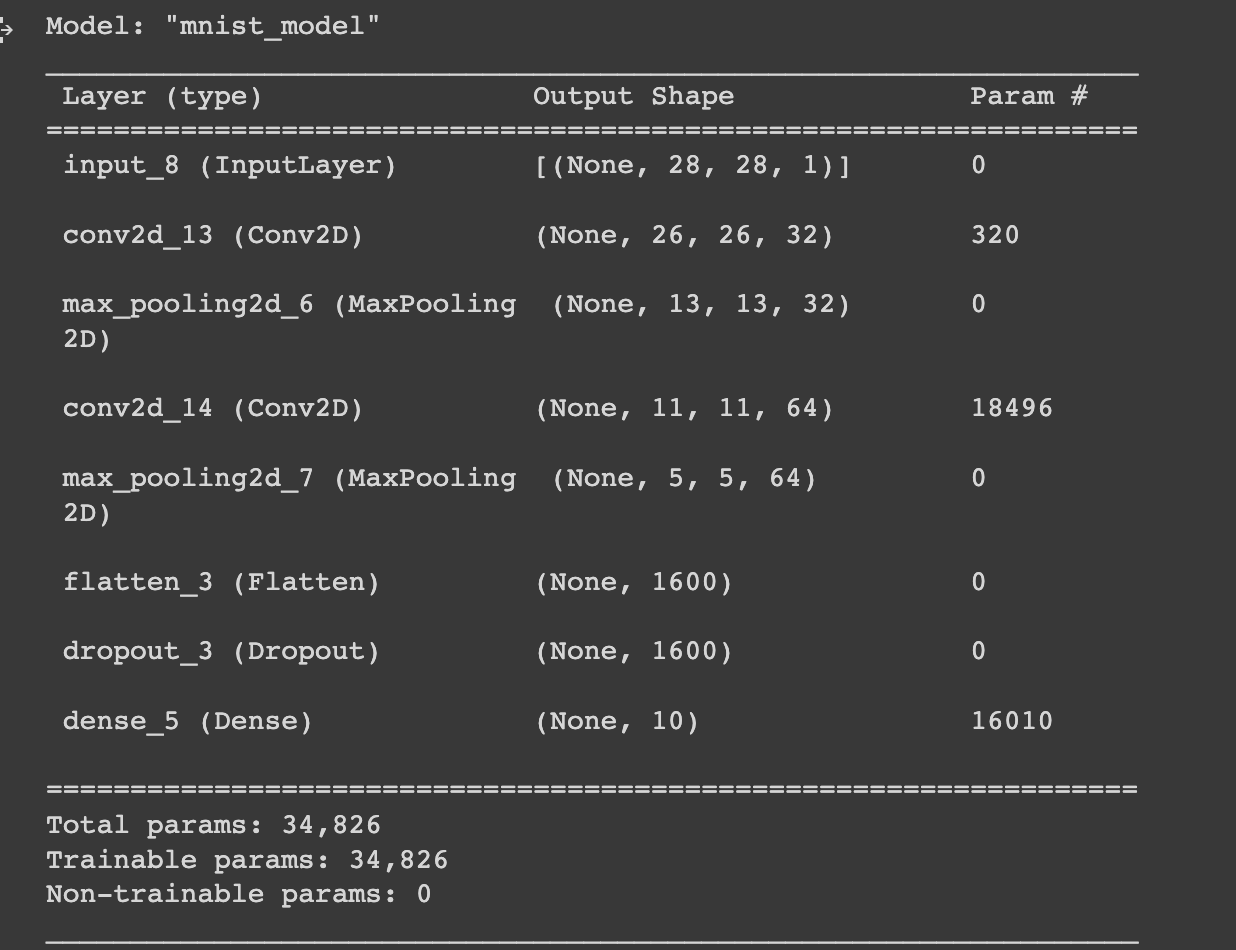Click the Non-trainable params: 0 line
Image resolution: width=1236 pixels, height=950 pixels.
coord(239,894)
